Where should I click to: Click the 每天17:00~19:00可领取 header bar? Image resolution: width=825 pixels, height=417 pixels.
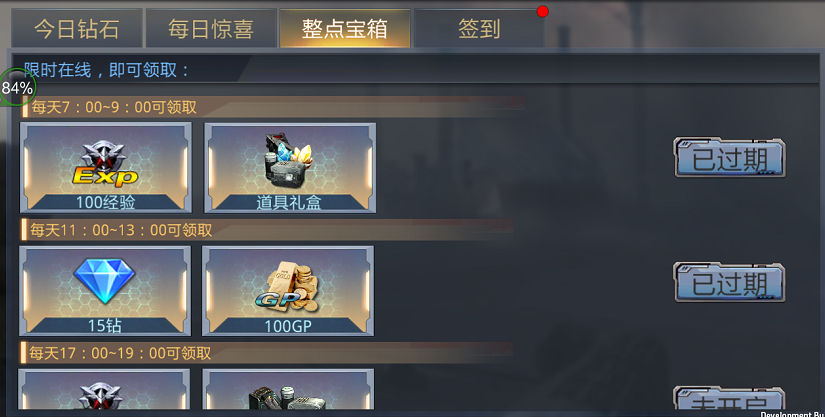267,353
